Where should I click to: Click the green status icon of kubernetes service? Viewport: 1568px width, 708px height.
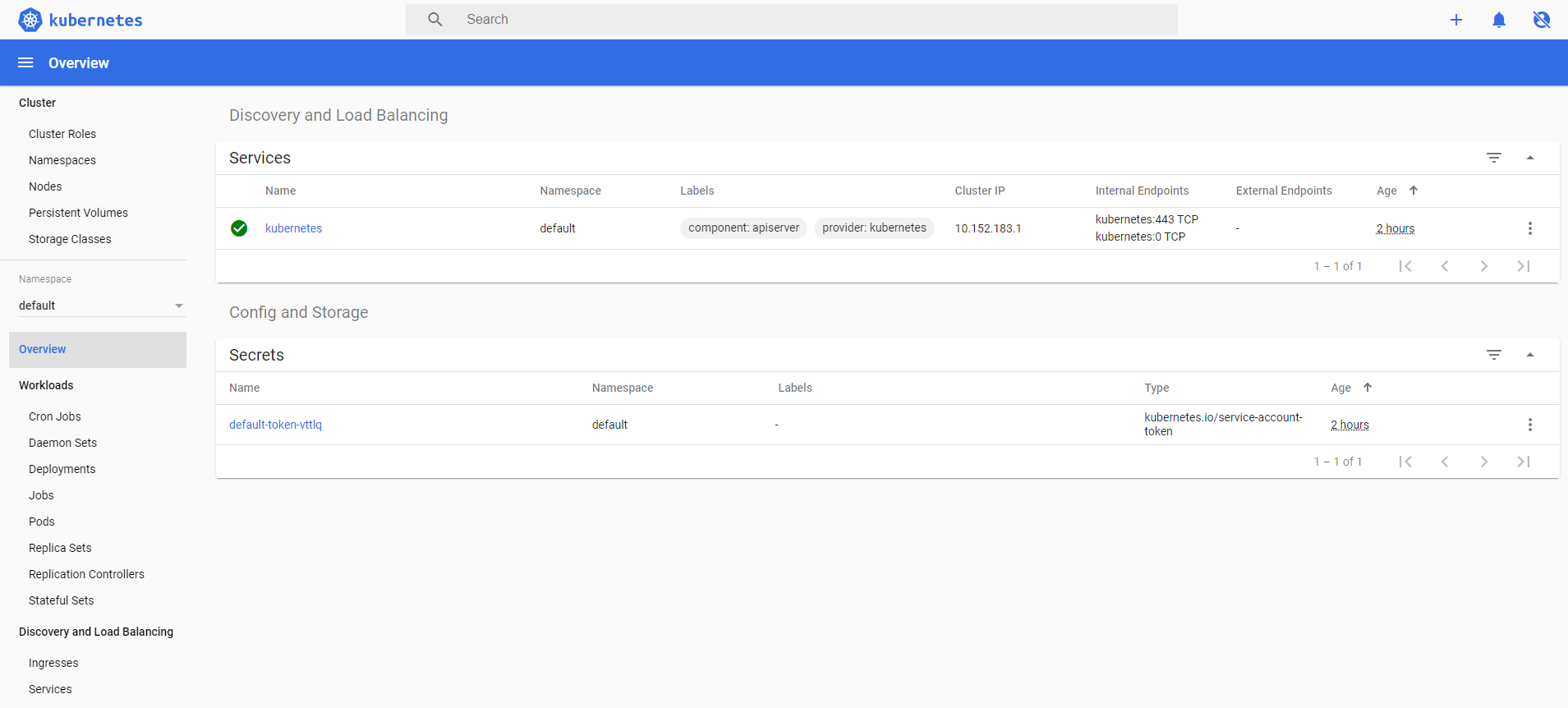[239, 228]
